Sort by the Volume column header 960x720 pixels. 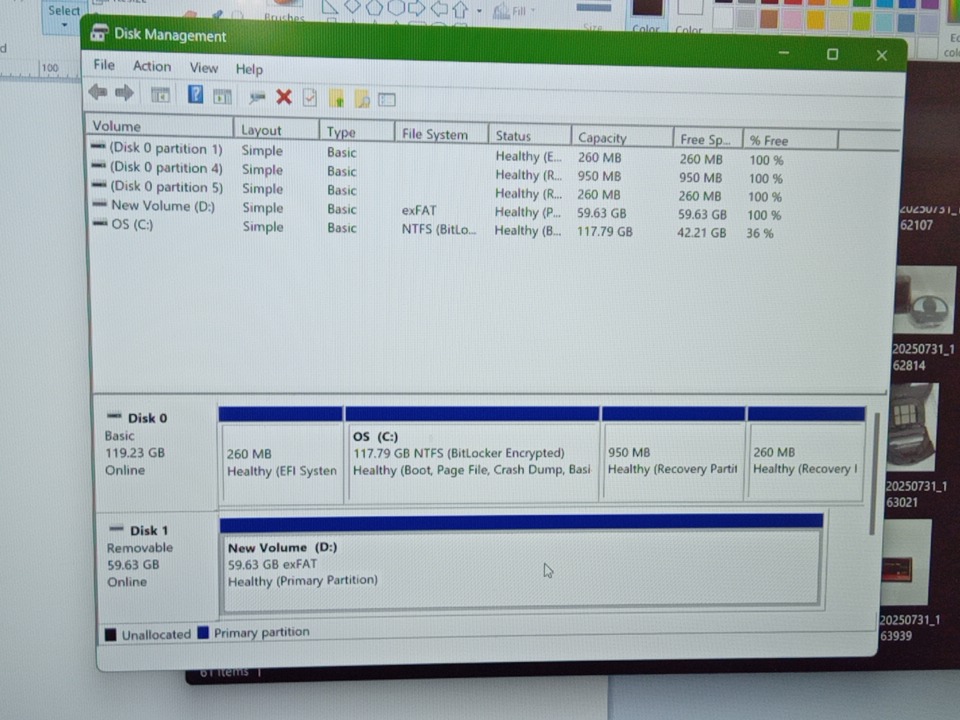[159, 126]
